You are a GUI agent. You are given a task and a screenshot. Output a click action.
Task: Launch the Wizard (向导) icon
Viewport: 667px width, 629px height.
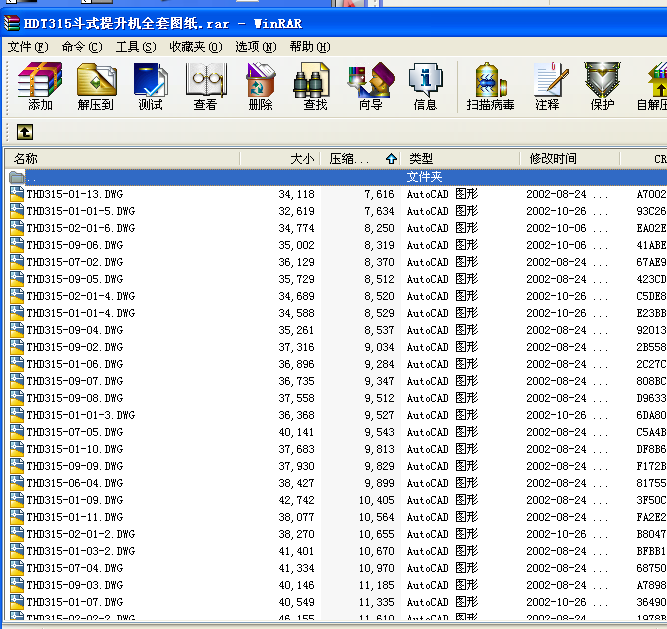point(371,86)
